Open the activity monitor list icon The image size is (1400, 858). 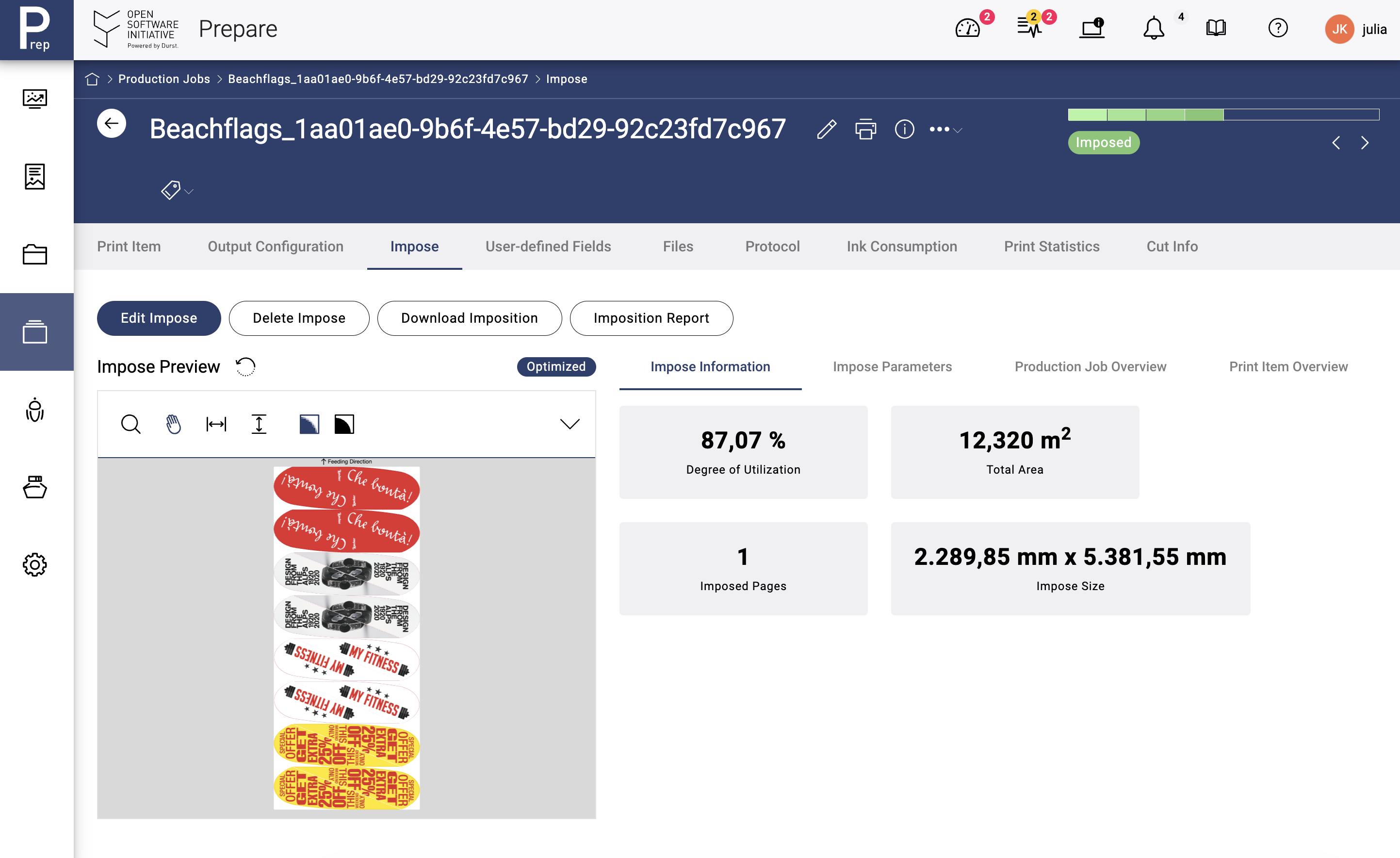(x=1029, y=27)
